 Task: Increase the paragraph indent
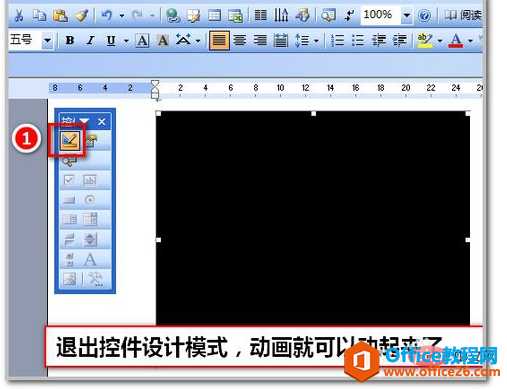coord(399,41)
